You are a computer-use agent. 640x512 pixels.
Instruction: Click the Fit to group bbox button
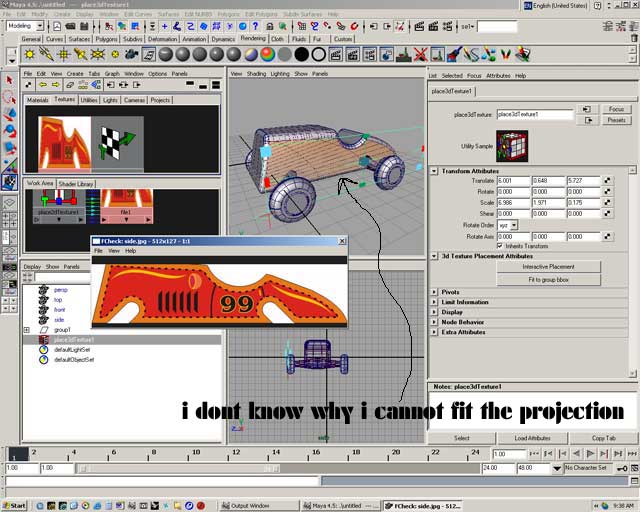[x=549, y=280]
